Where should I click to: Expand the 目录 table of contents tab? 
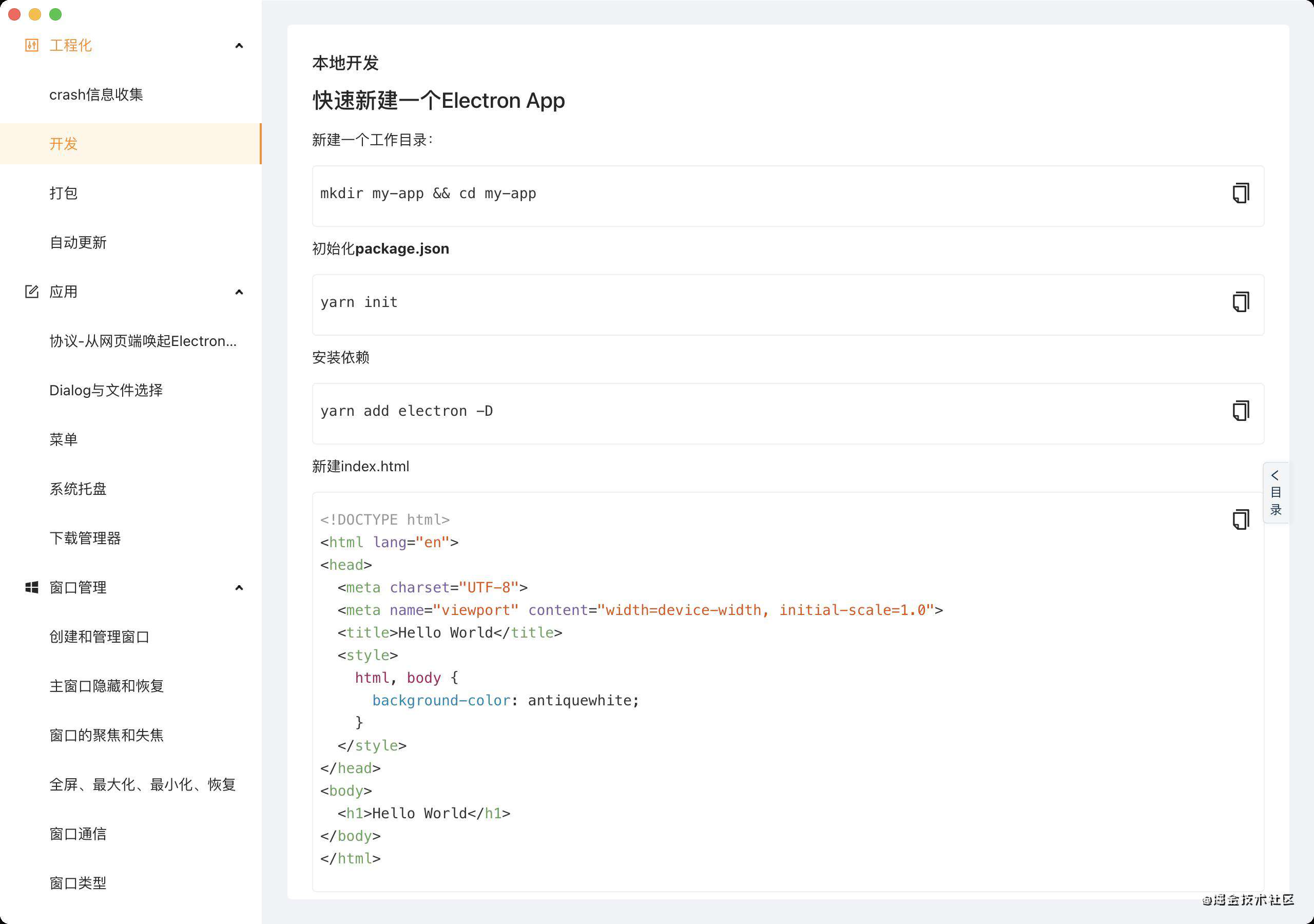(x=1276, y=492)
